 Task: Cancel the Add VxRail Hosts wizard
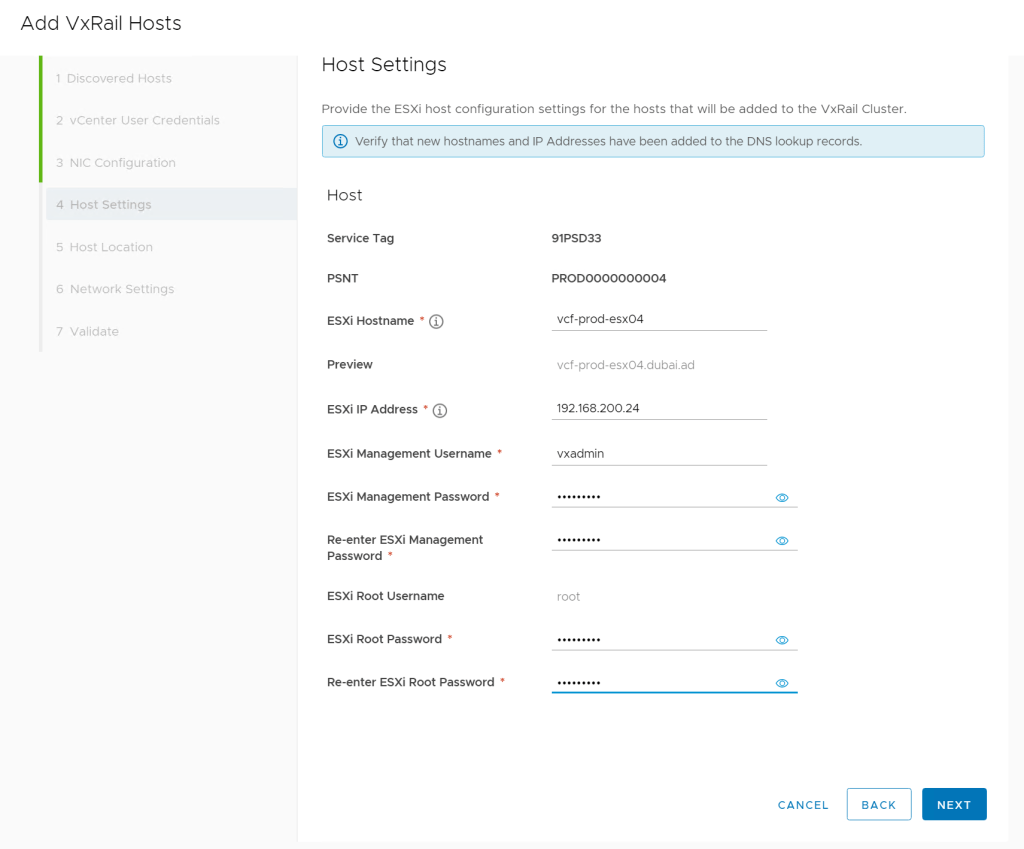click(803, 805)
